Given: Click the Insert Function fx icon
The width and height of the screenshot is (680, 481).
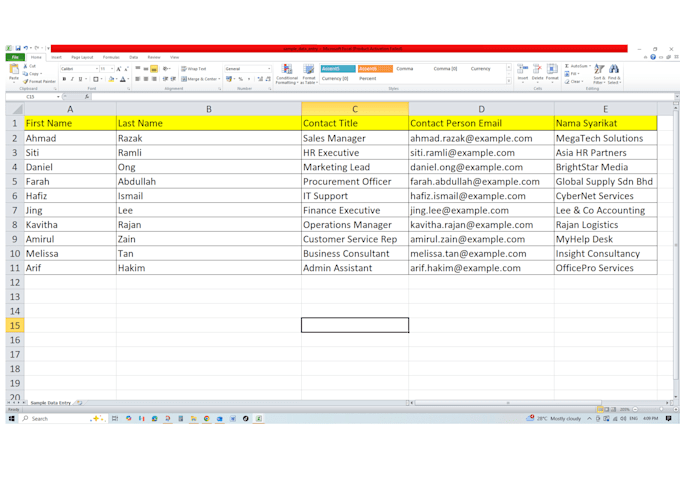Looking at the screenshot, I should point(87,97).
